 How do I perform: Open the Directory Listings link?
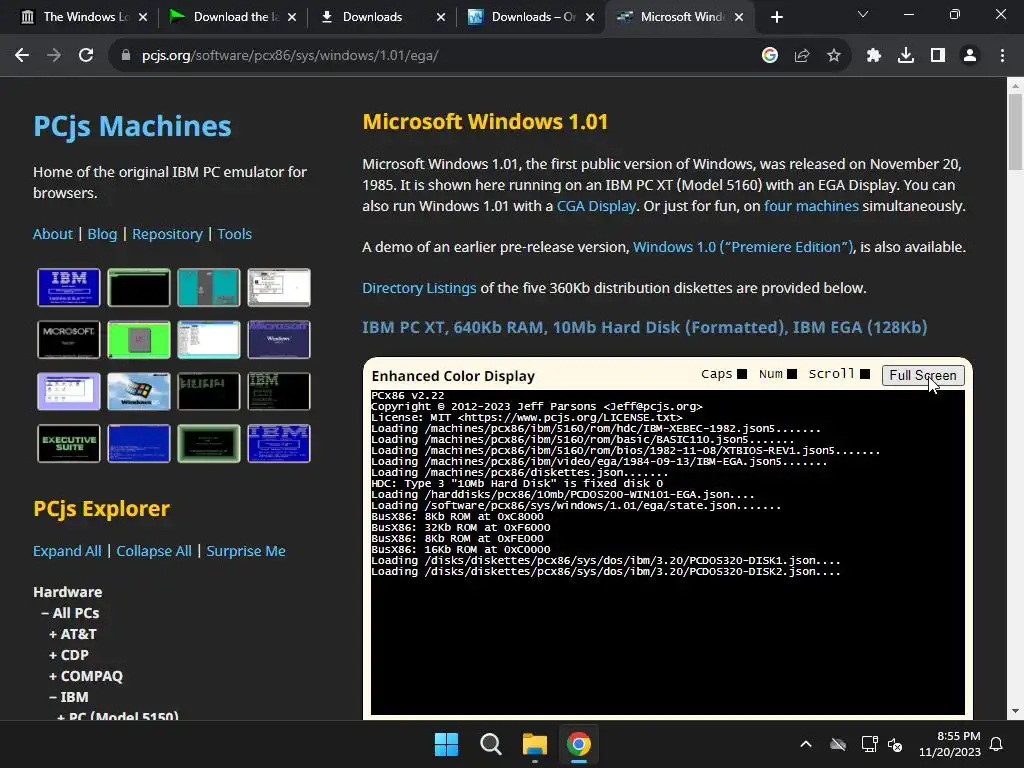tap(419, 288)
